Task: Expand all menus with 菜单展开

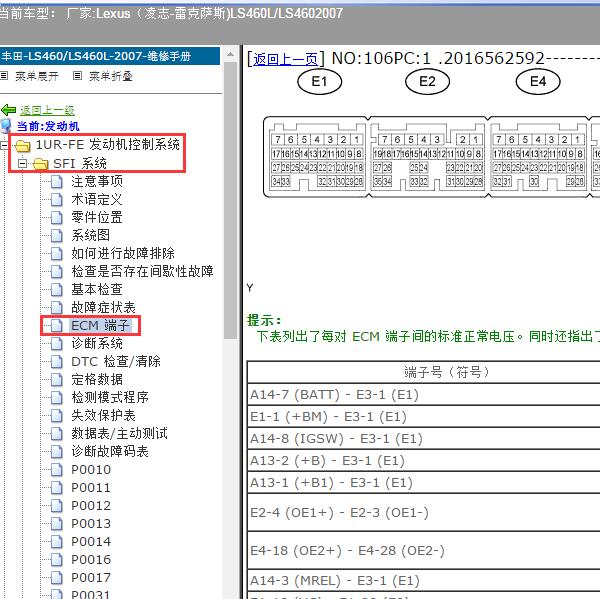Action: [37, 76]
